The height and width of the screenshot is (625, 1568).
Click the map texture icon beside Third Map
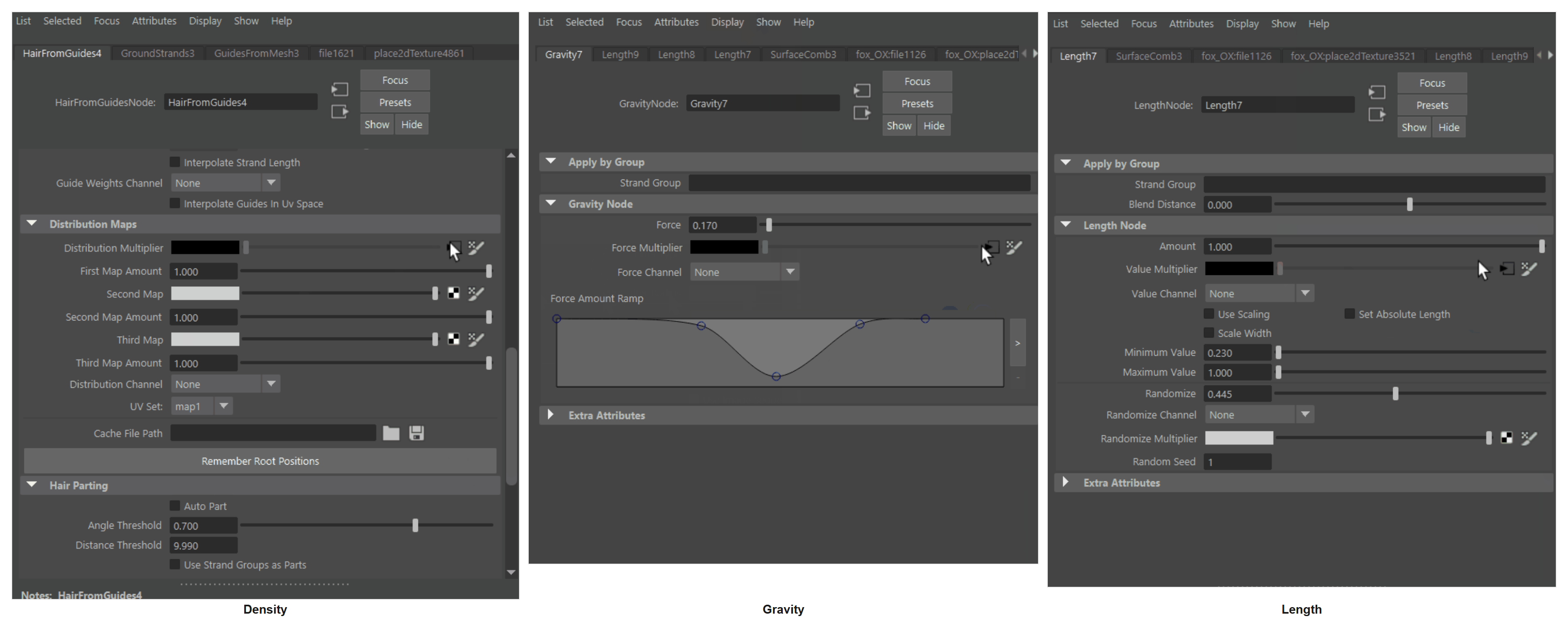point(454,340)
